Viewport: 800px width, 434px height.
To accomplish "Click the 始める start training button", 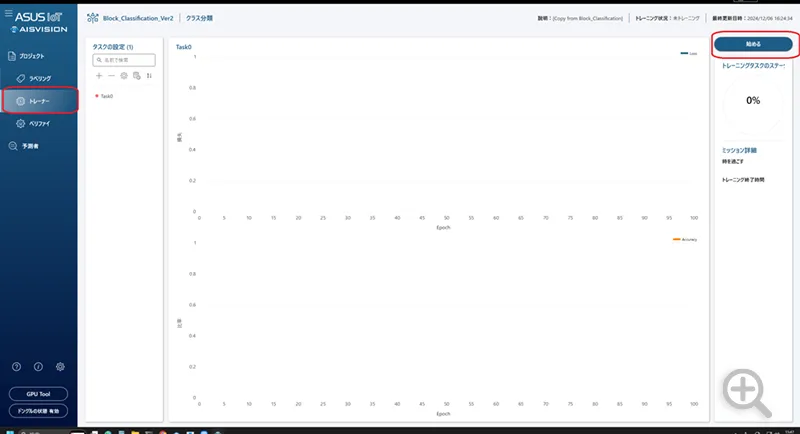I will (753, 44).
